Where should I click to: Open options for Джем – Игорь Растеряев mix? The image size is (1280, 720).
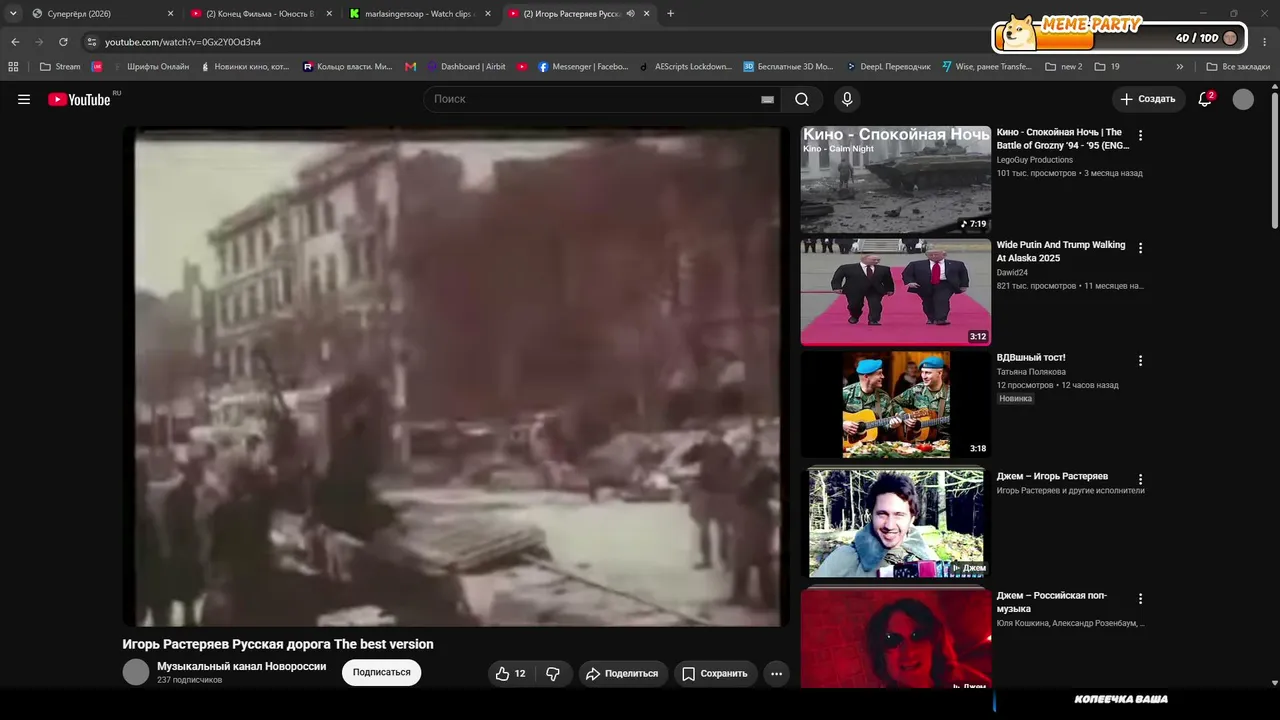click(1140, 480)
